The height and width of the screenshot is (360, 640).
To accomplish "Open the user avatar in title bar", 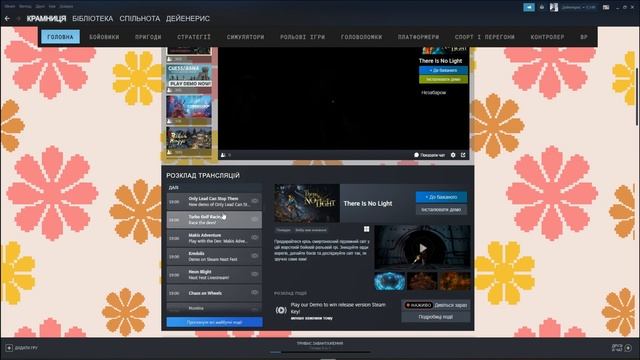I will click(553, 7).
